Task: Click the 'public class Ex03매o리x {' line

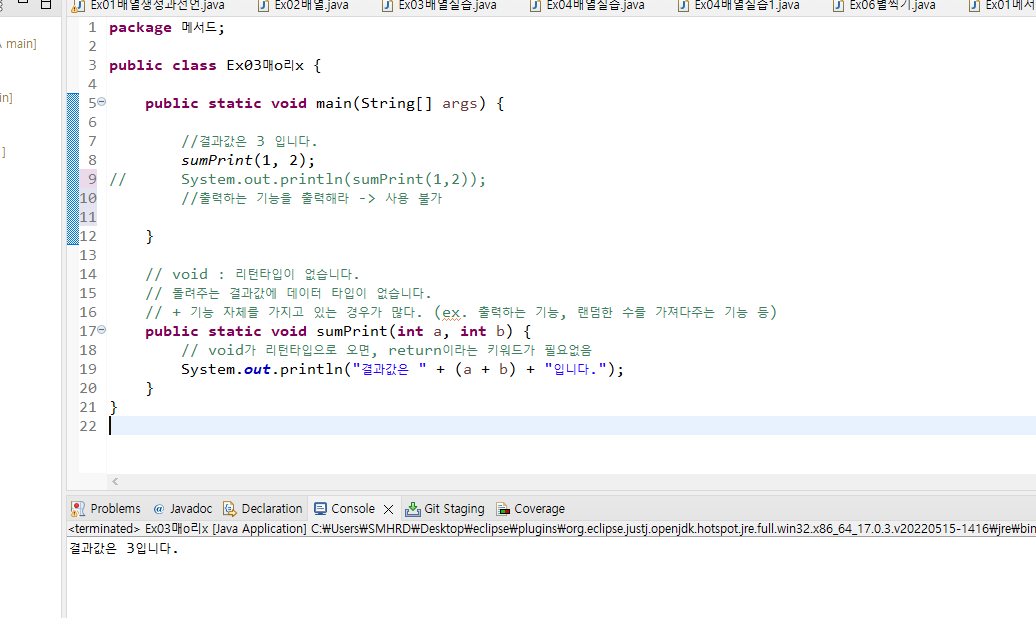Action: (x=215, y=65)
